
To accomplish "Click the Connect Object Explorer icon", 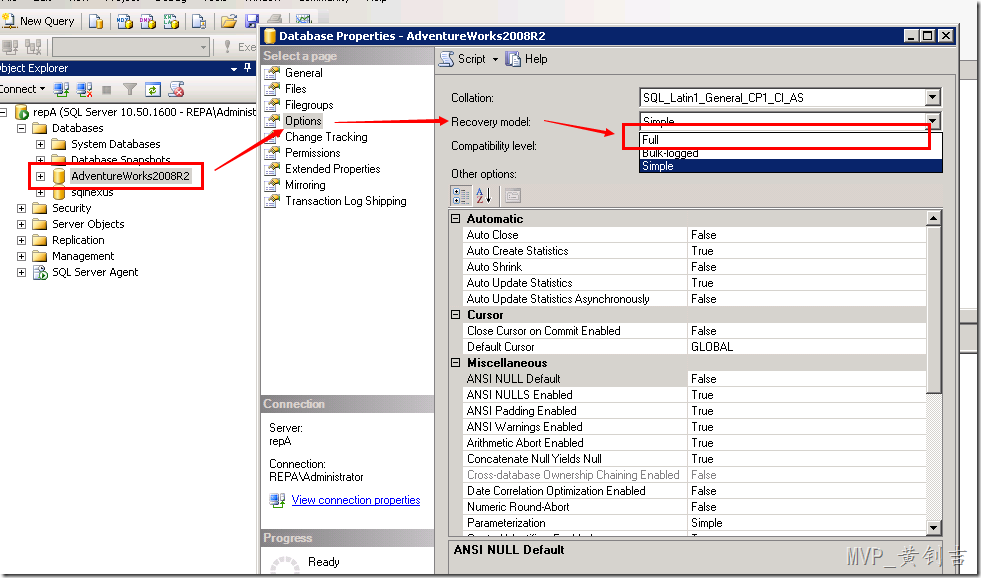I will coord(61,89).
